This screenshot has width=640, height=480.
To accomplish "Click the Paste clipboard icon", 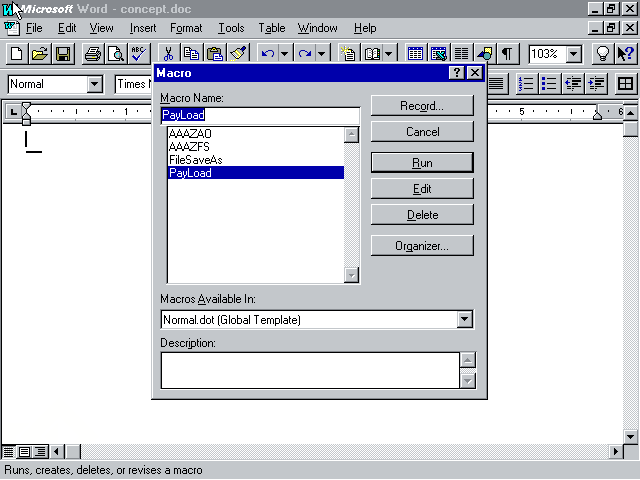I will (215, 53).
